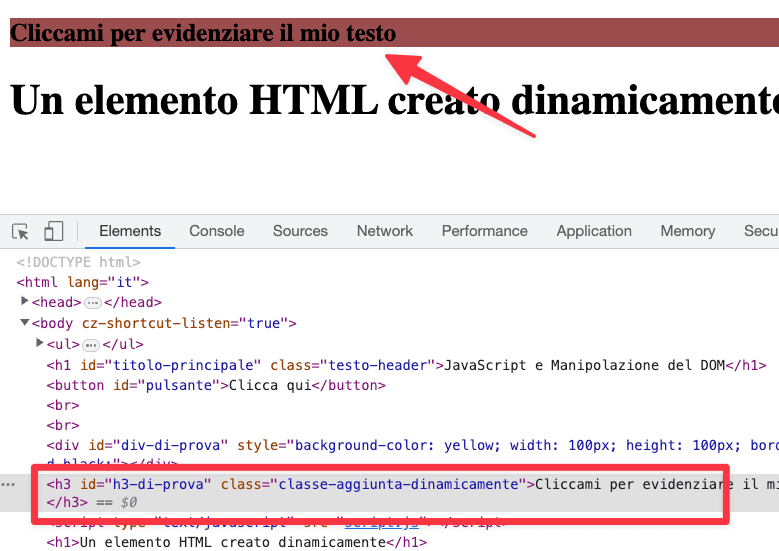Open the Performance tab
Screen dimensions: 779x551
(484, 231)
